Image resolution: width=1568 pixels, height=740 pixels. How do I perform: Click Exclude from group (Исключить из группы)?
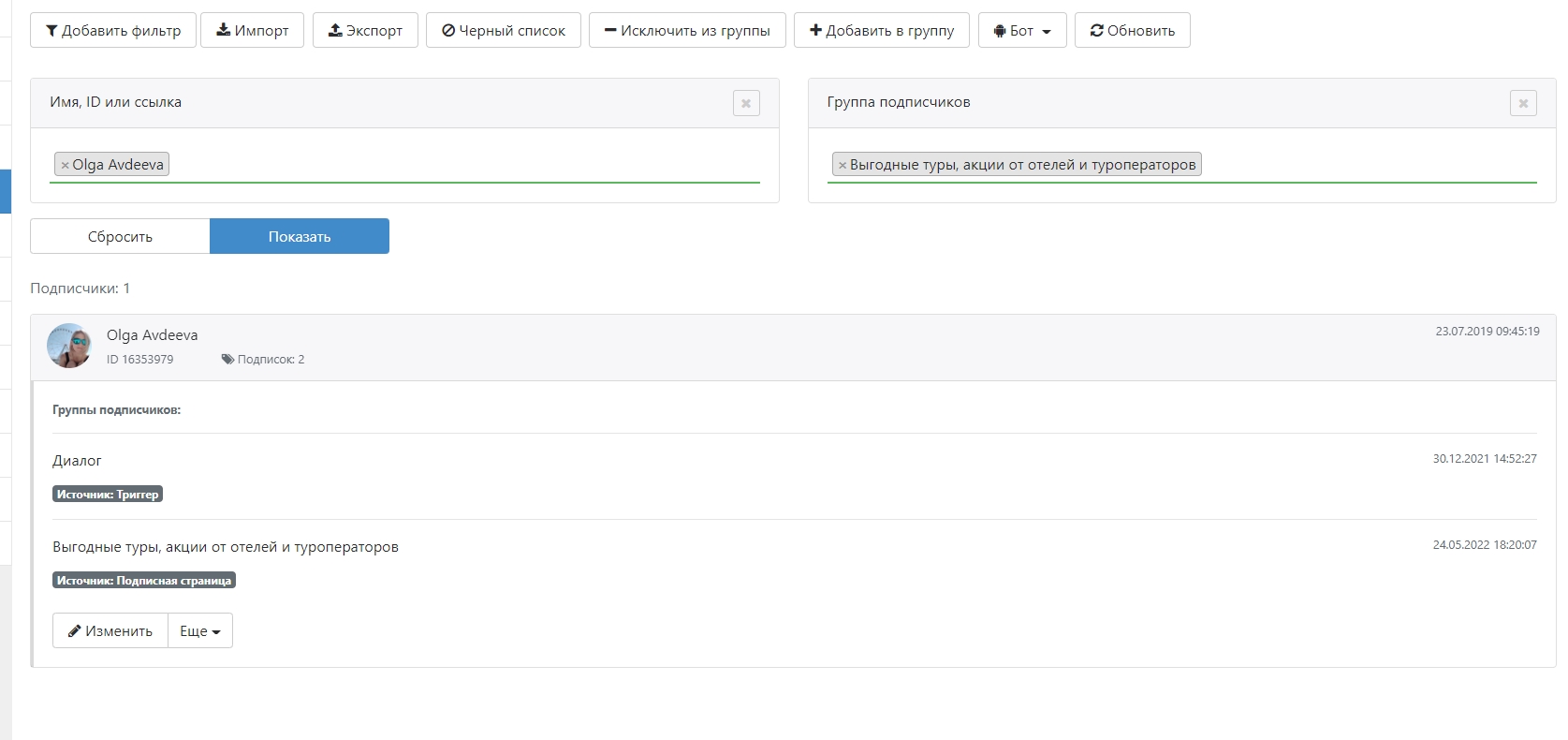coord(687,30)
